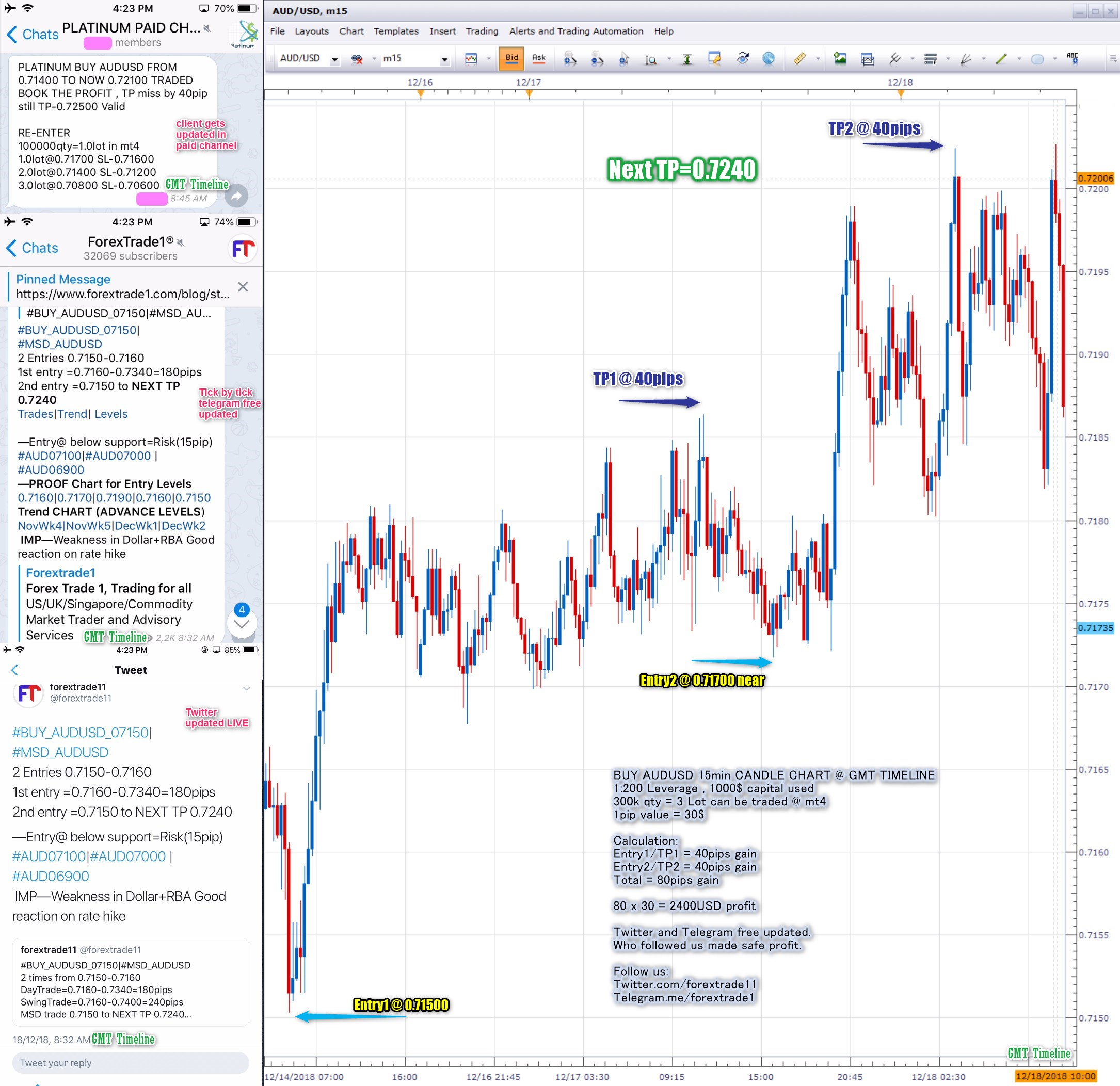Click the 0.72006 current price label on axis

(1095, 178)
